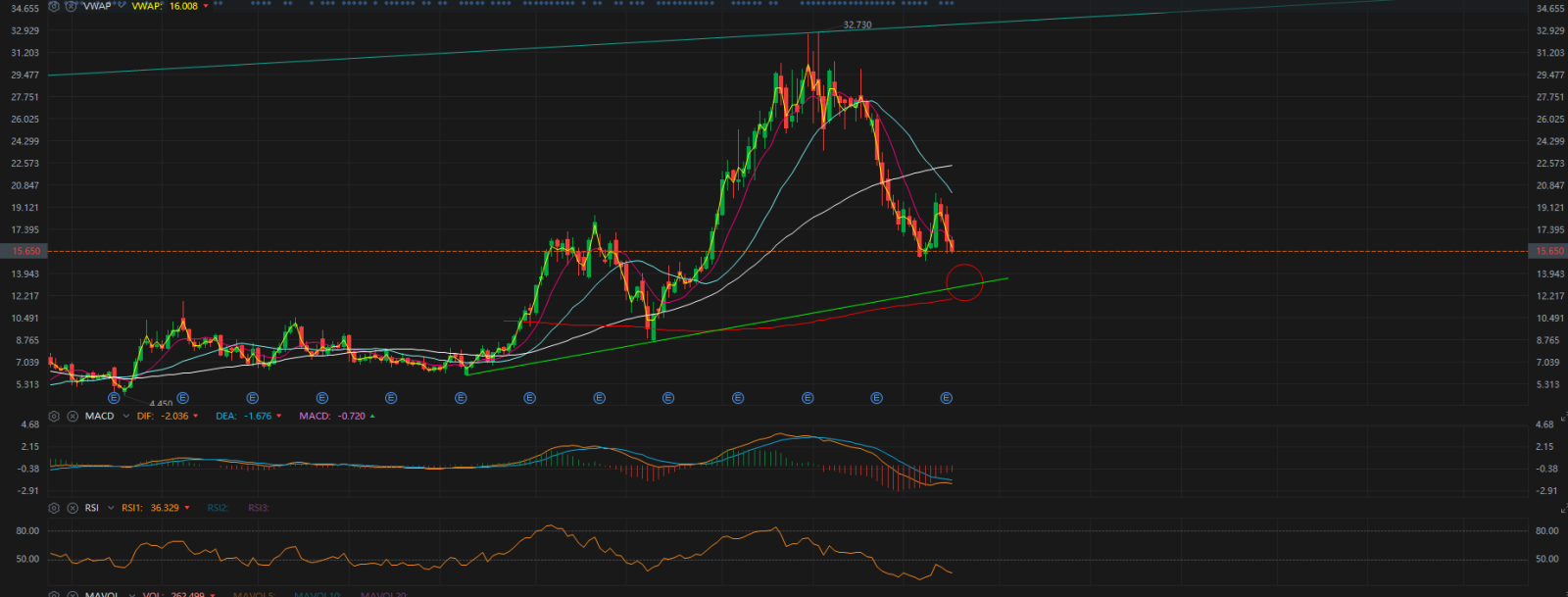
Task: Open RSI indicator settings gear
Action: click(54, 508)
